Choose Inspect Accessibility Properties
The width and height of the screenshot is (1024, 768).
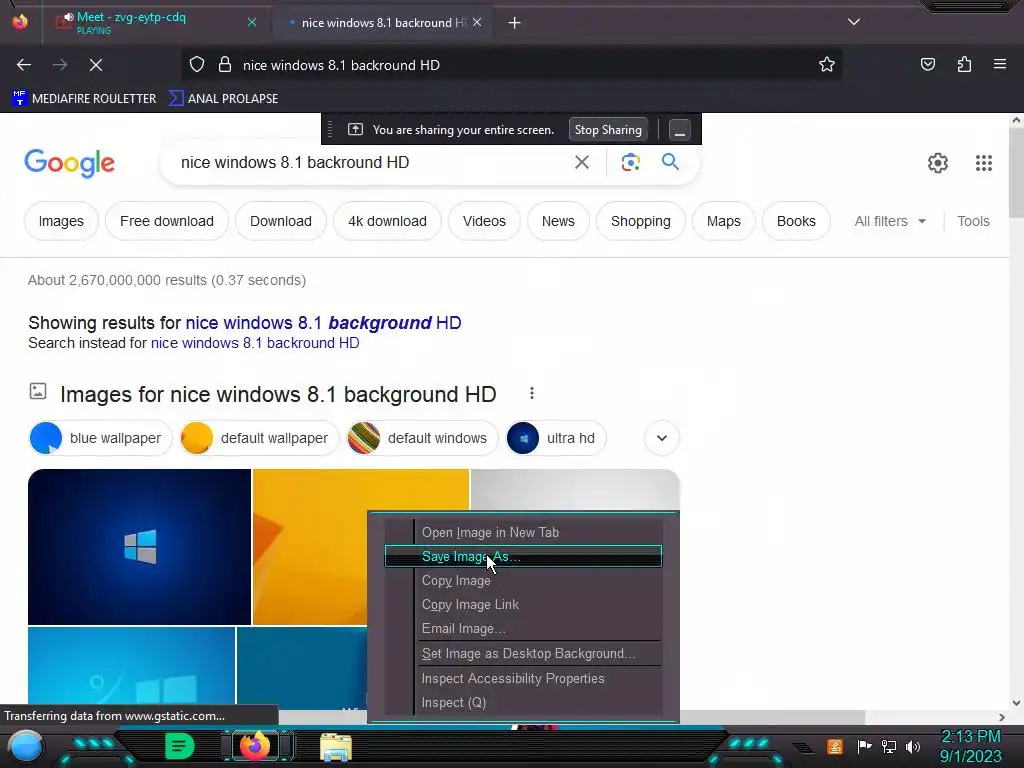point(523,679)
